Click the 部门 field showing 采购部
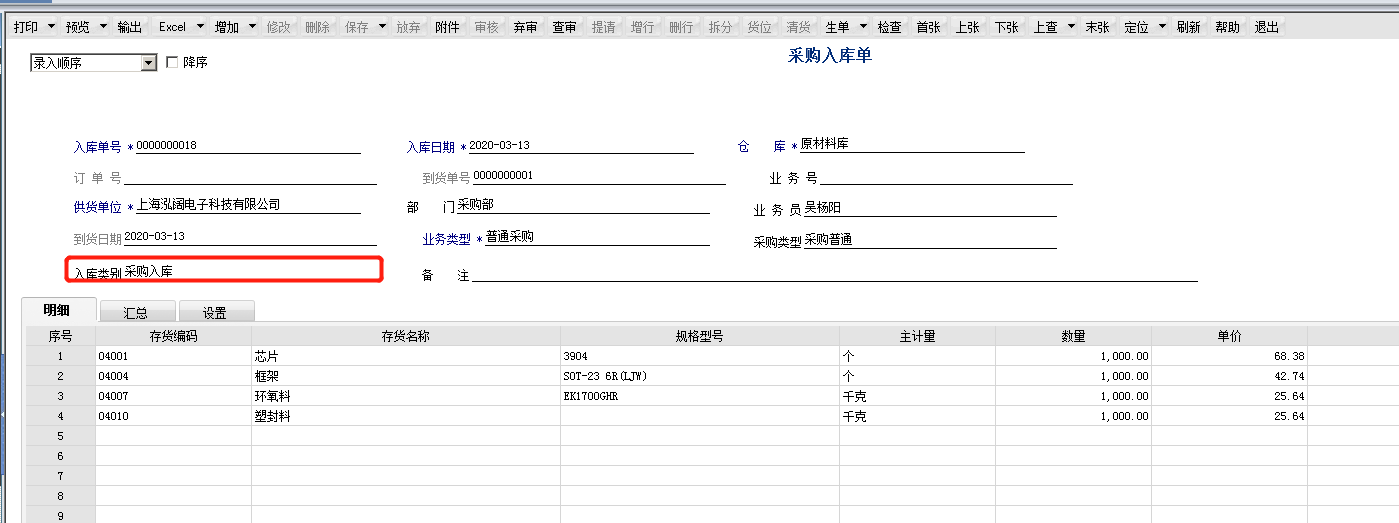This screenshot has height=523, width=1399. click(583, 205)
